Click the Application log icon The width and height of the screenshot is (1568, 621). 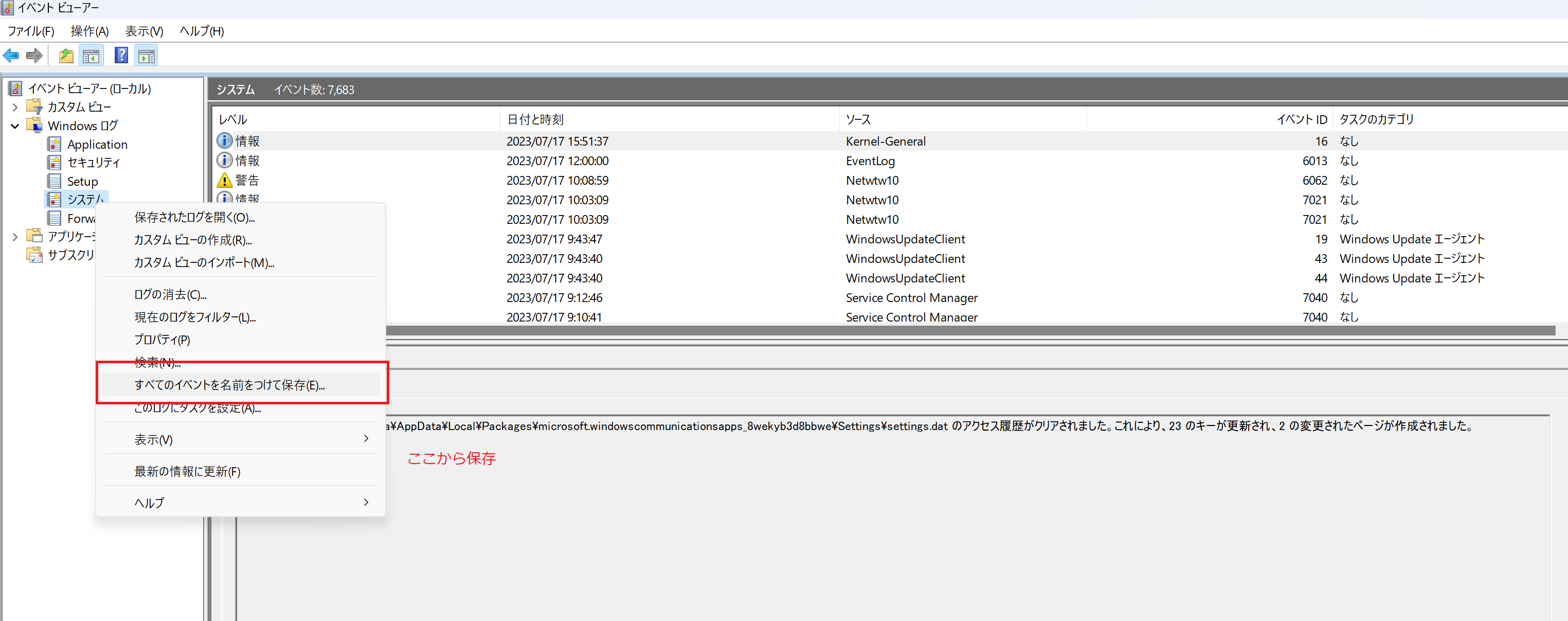54,144
